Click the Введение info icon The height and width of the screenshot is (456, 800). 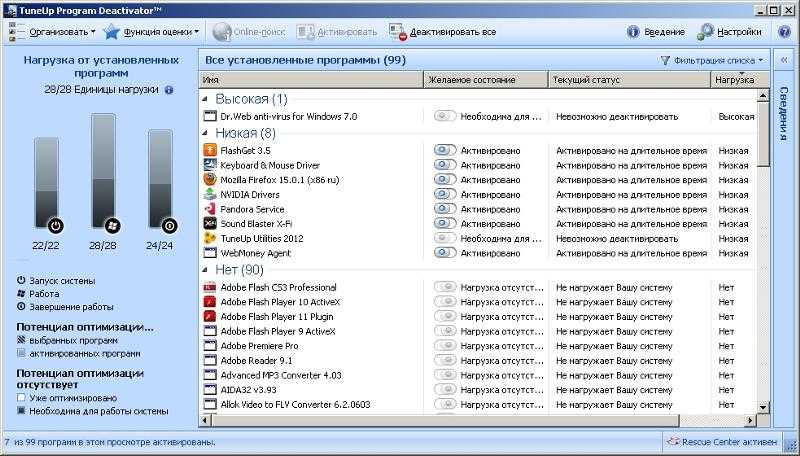tap(633, 32)
